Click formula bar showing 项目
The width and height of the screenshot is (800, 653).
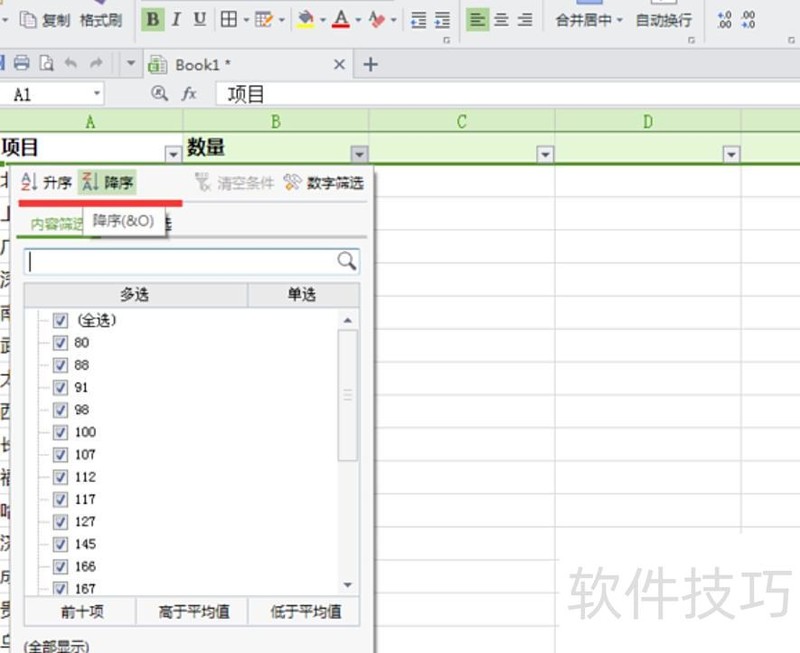(508, 94)
